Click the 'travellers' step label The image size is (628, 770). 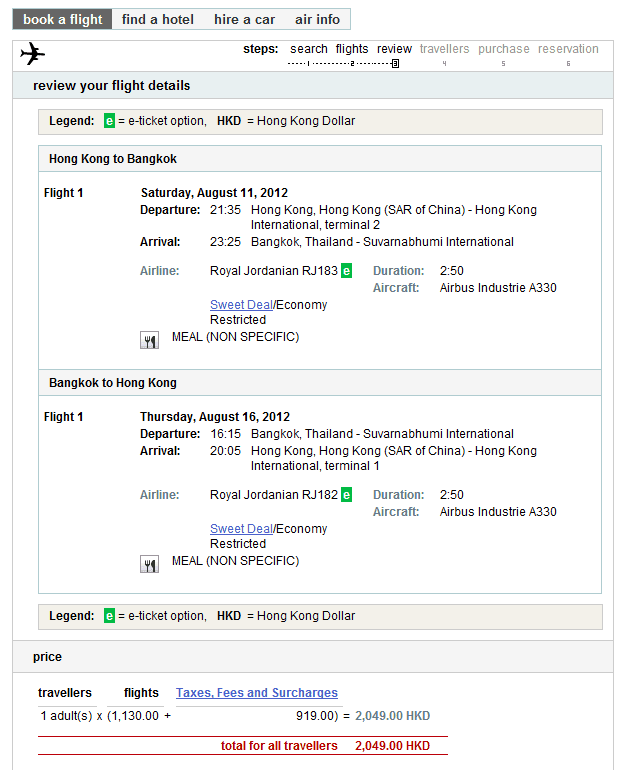click(x=444, y=49)
